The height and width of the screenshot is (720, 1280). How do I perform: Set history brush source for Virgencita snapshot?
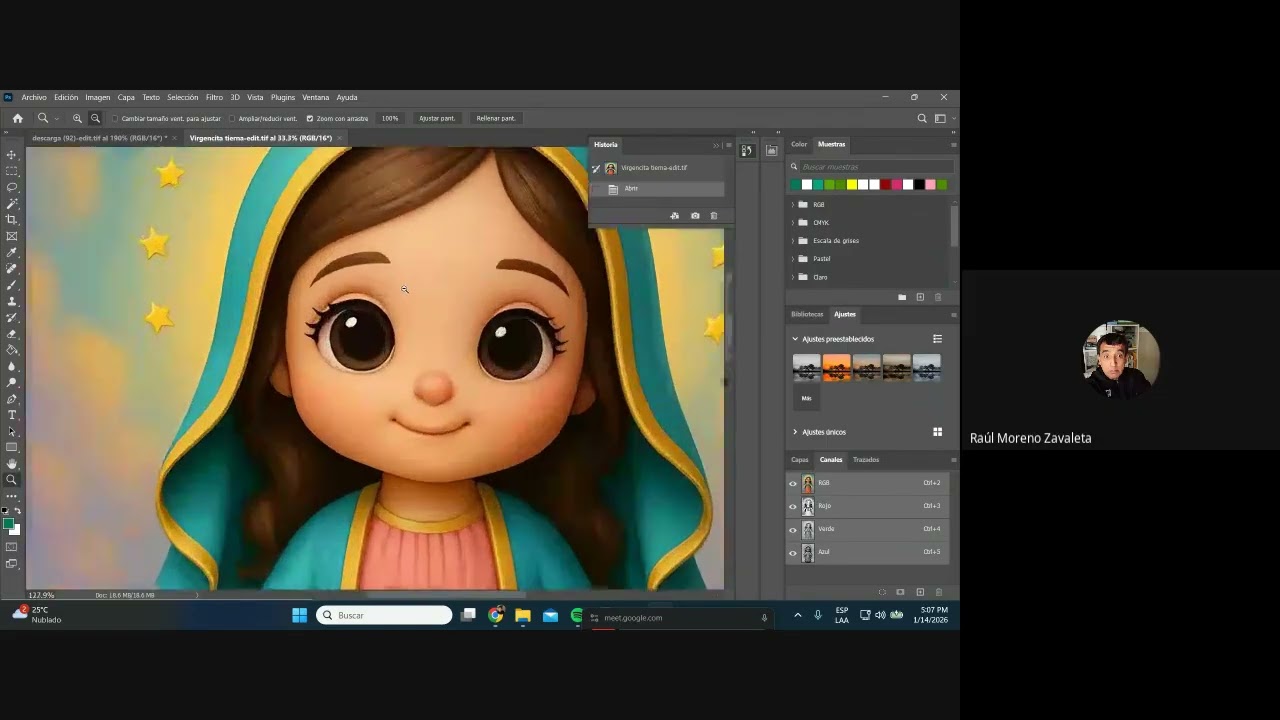click(596, 168)
